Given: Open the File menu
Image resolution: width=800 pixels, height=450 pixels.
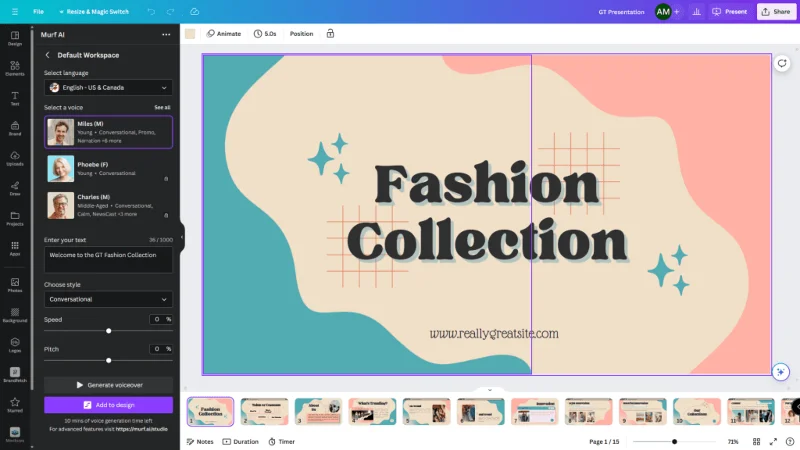Looking at the screenshot, I should (x=38, y=11).
